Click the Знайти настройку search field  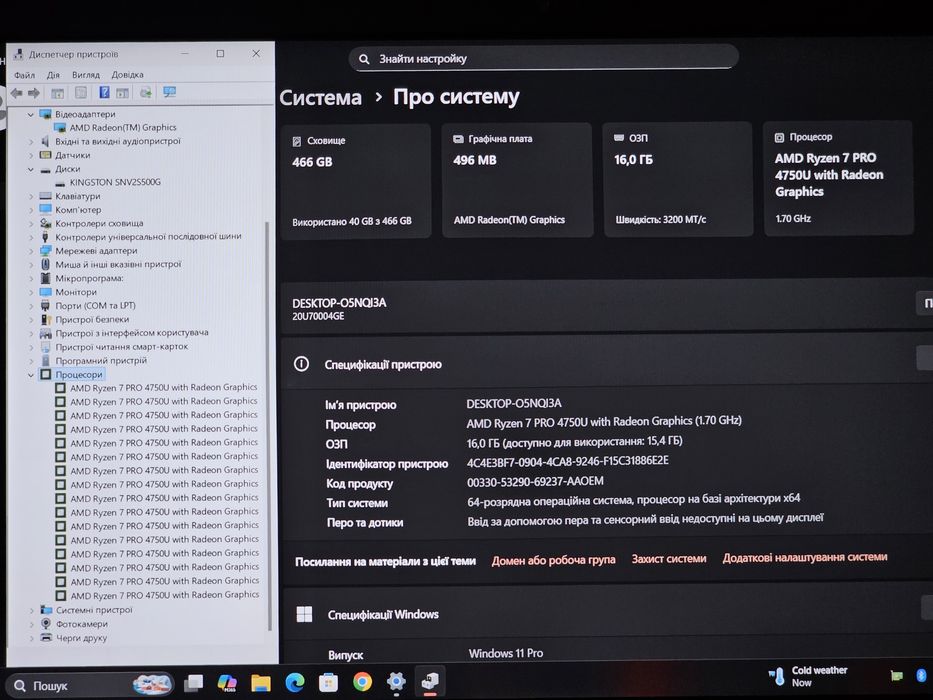point(543,58)
